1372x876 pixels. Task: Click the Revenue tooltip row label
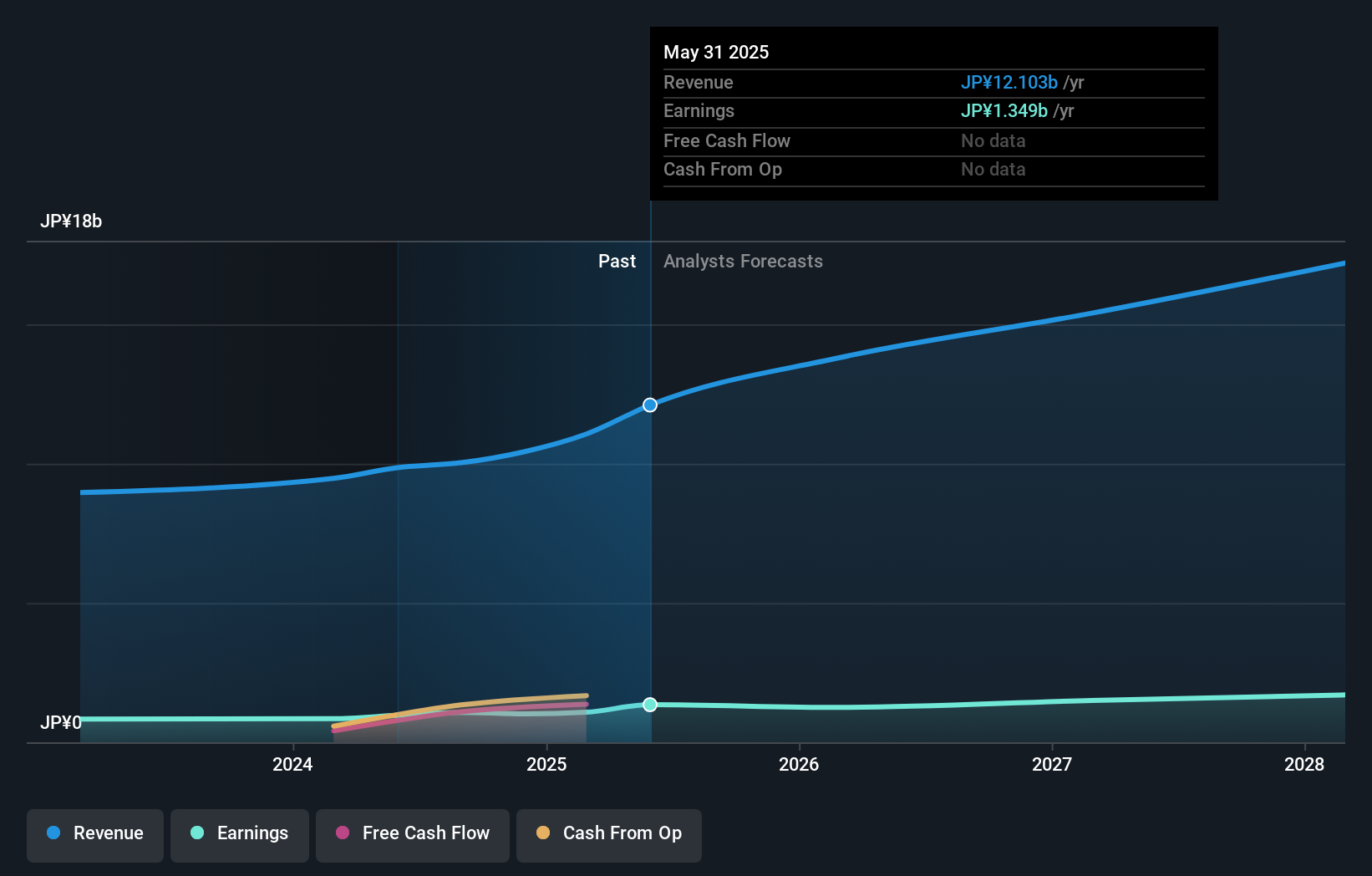[x=699, y=82]
